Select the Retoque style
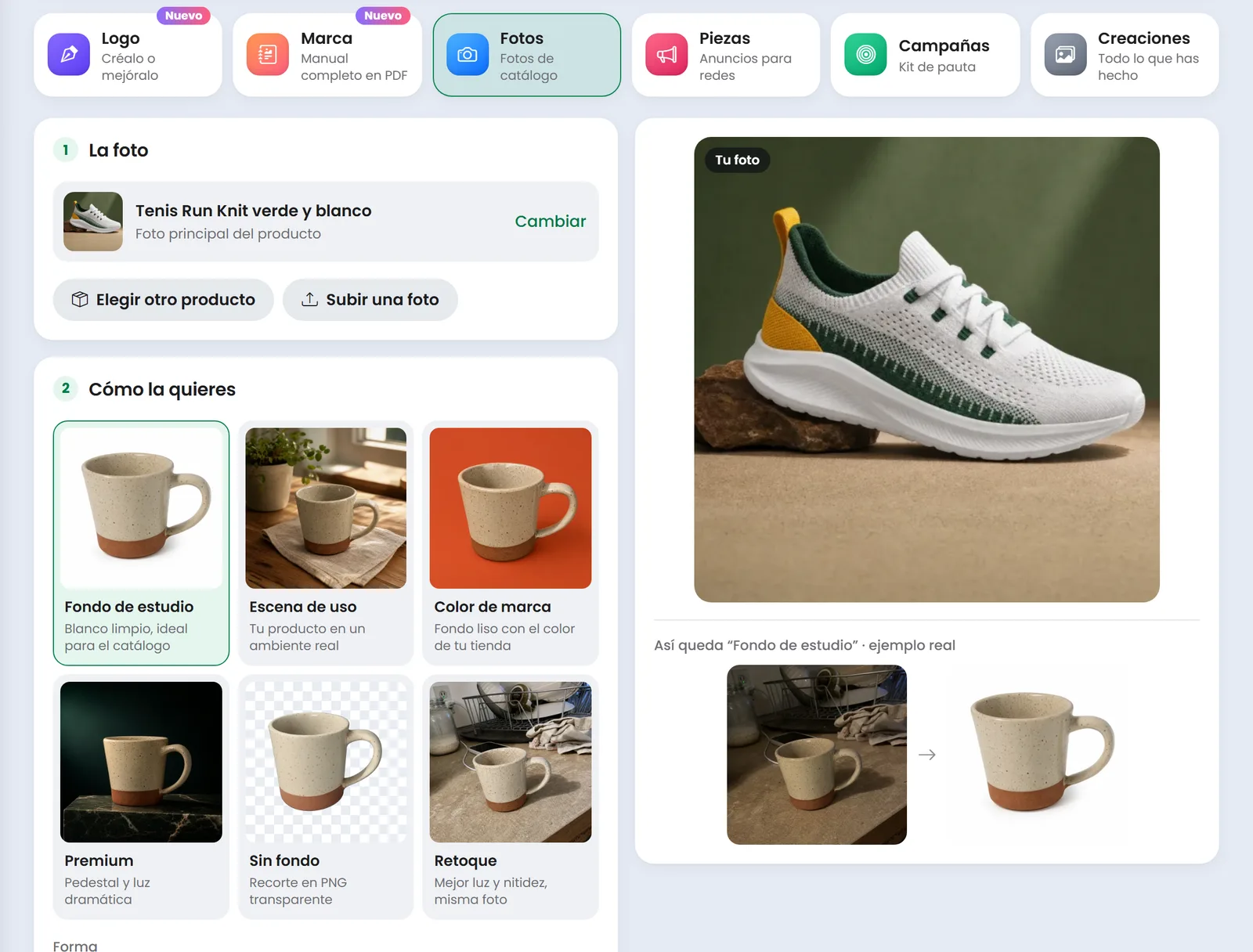 click(x=511, y=797)
